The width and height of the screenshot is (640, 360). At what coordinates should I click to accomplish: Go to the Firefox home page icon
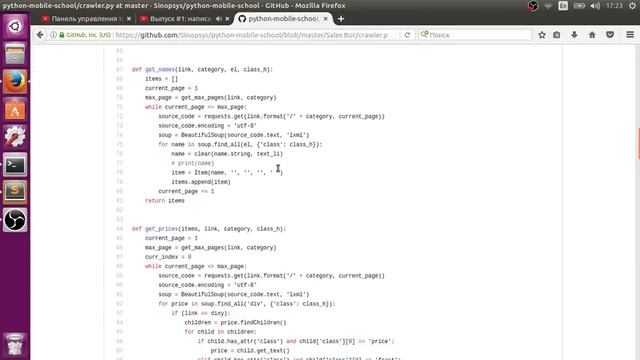click(592, 35)
